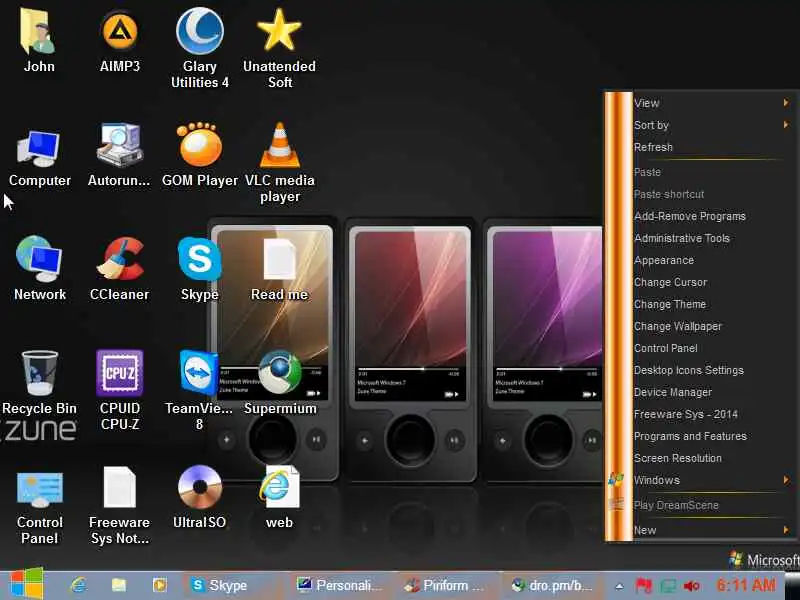Launch CPUID CPU-Z desktop icon
Screen dimensions: 800x600
pyautogui.click(x=119, y=373)
